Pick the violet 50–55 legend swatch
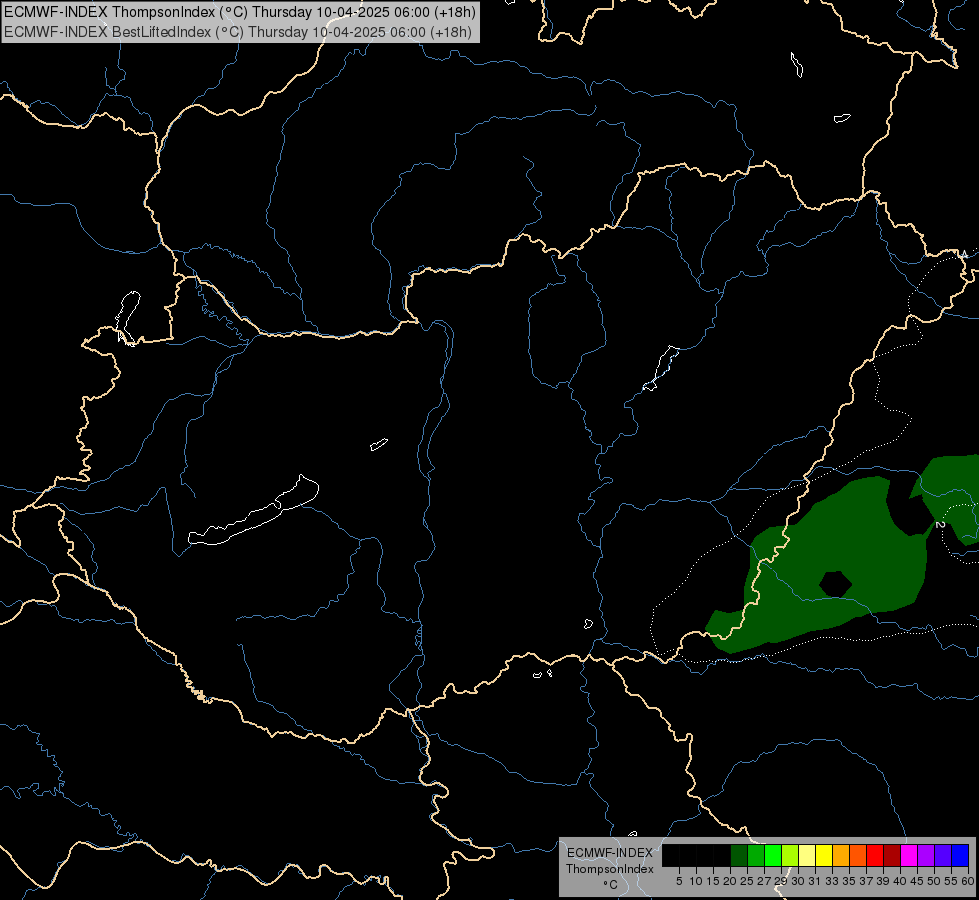The height and width of the screenshot is (900, 979). (943, 855)
